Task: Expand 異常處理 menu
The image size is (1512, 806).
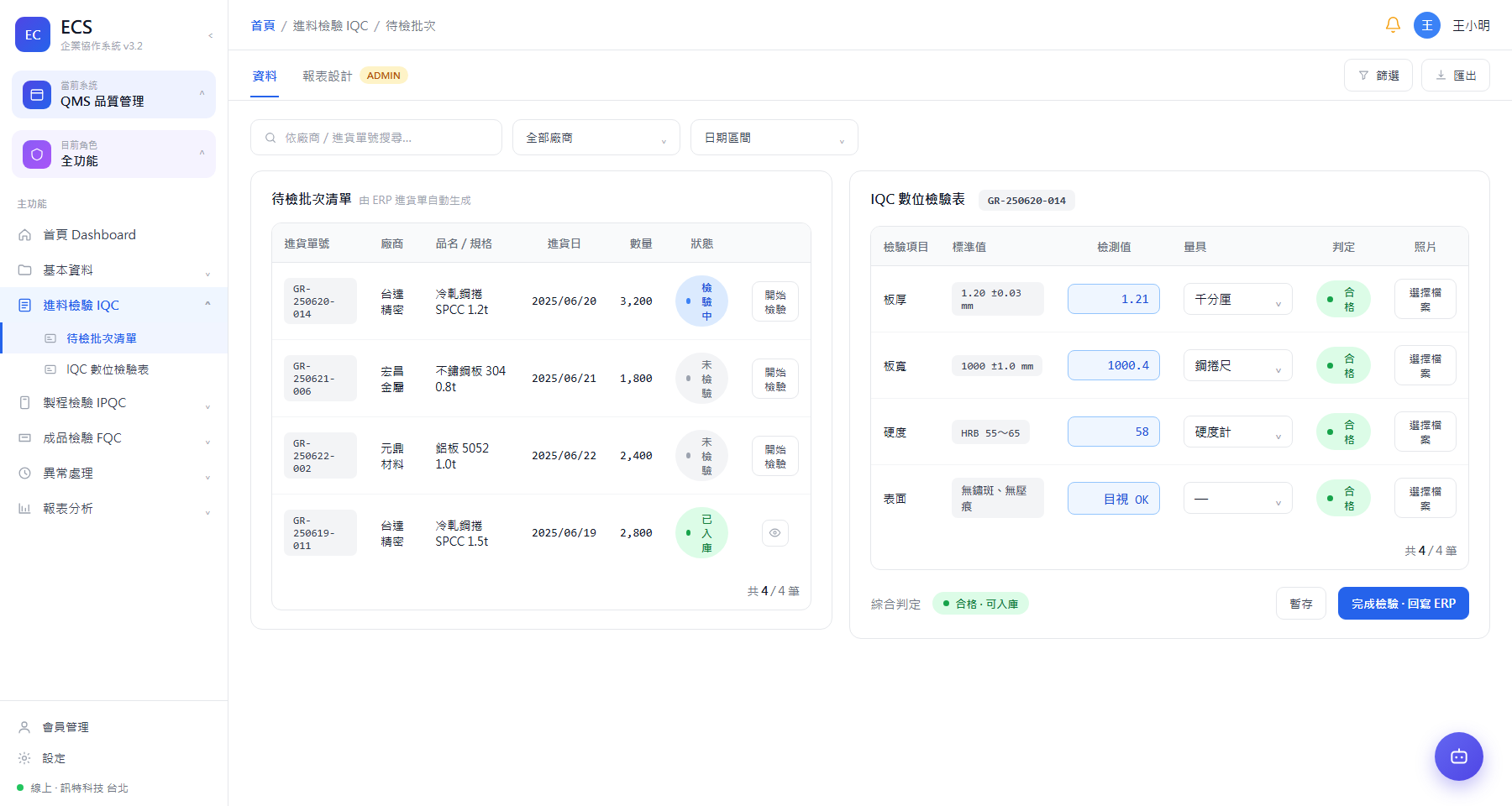Action: pos(113,474)
